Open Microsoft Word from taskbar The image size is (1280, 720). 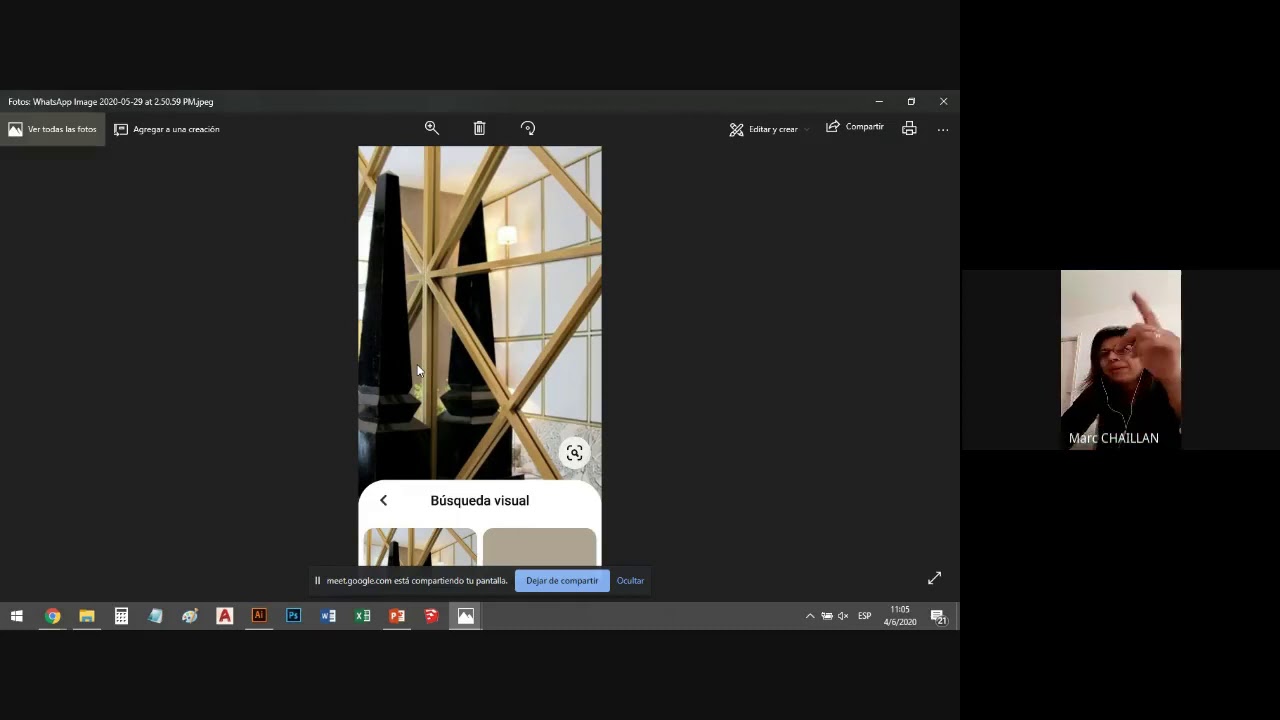328,616
